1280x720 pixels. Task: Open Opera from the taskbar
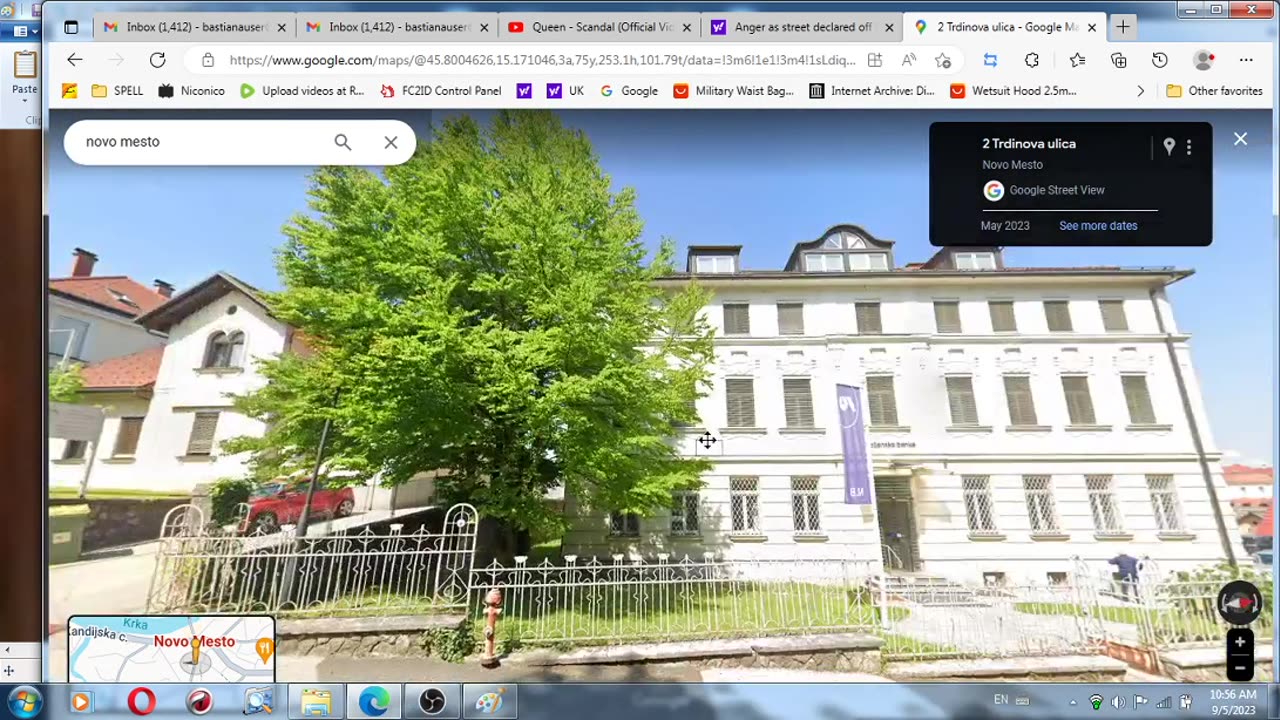click(141, 702)
